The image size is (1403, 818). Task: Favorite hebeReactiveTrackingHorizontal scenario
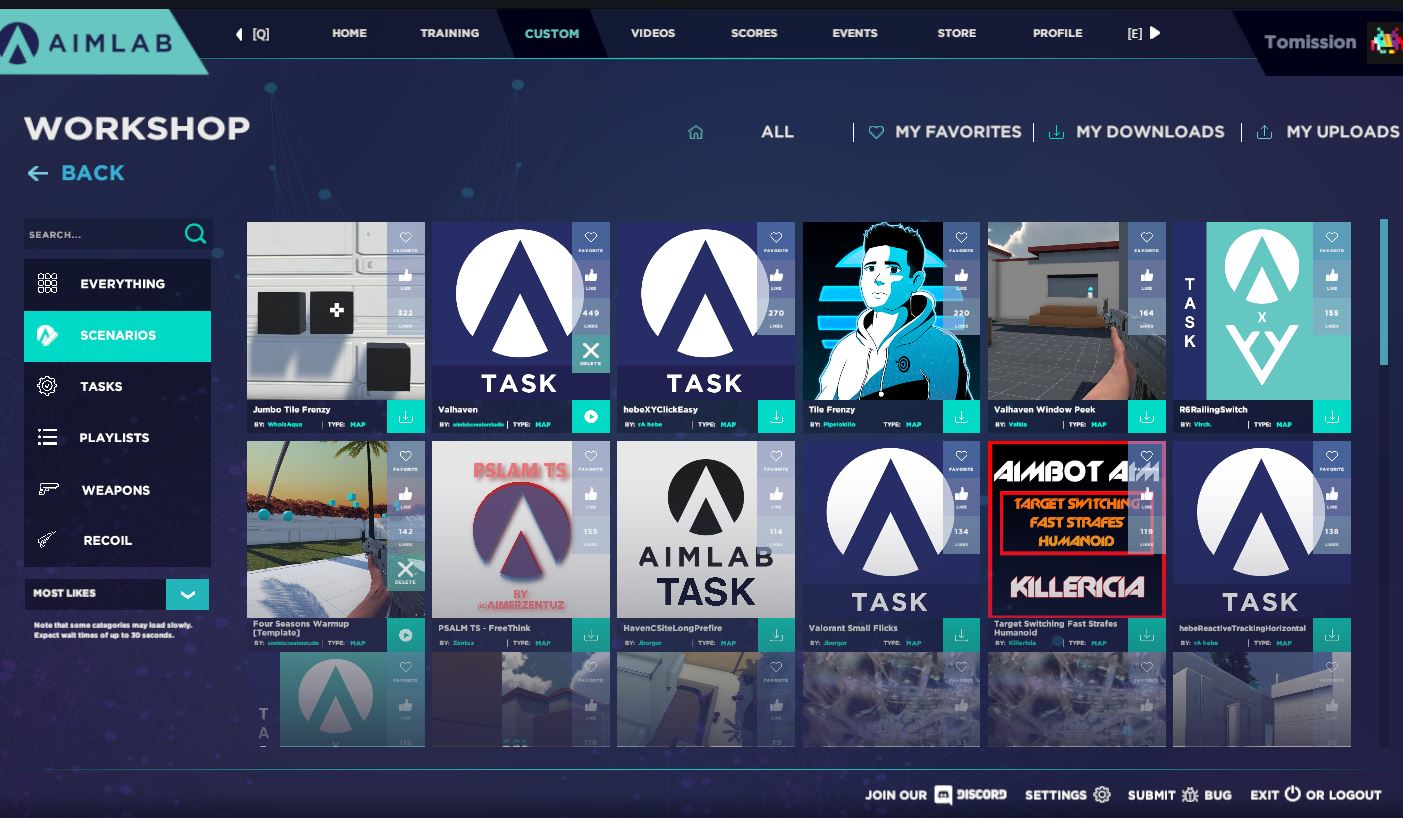(1332, 459)
